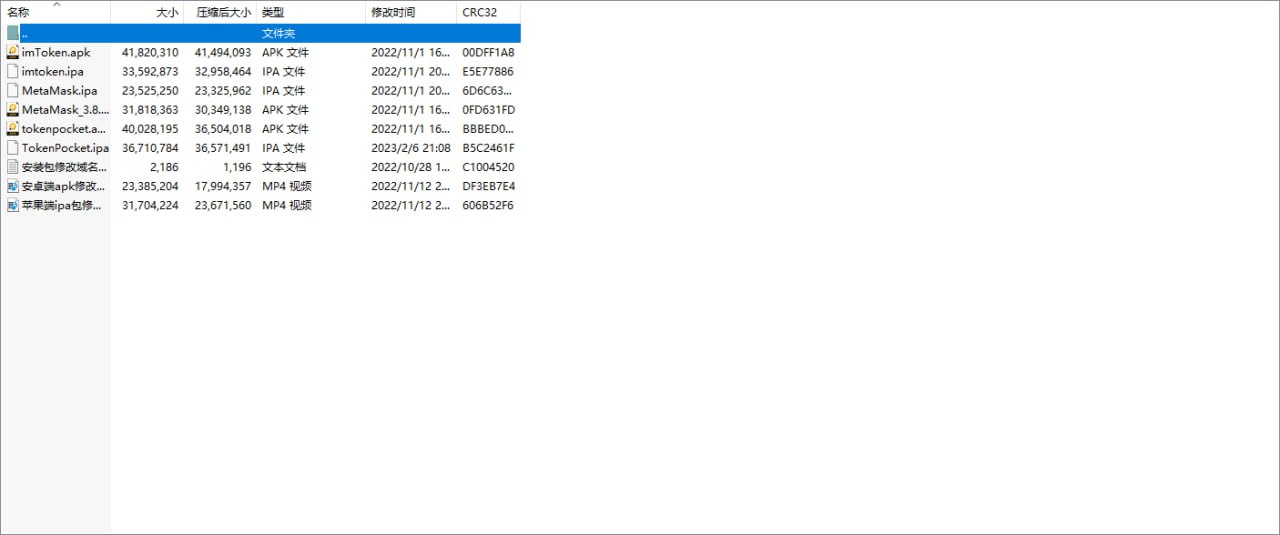Sort the list by the 名称 column

18,13
